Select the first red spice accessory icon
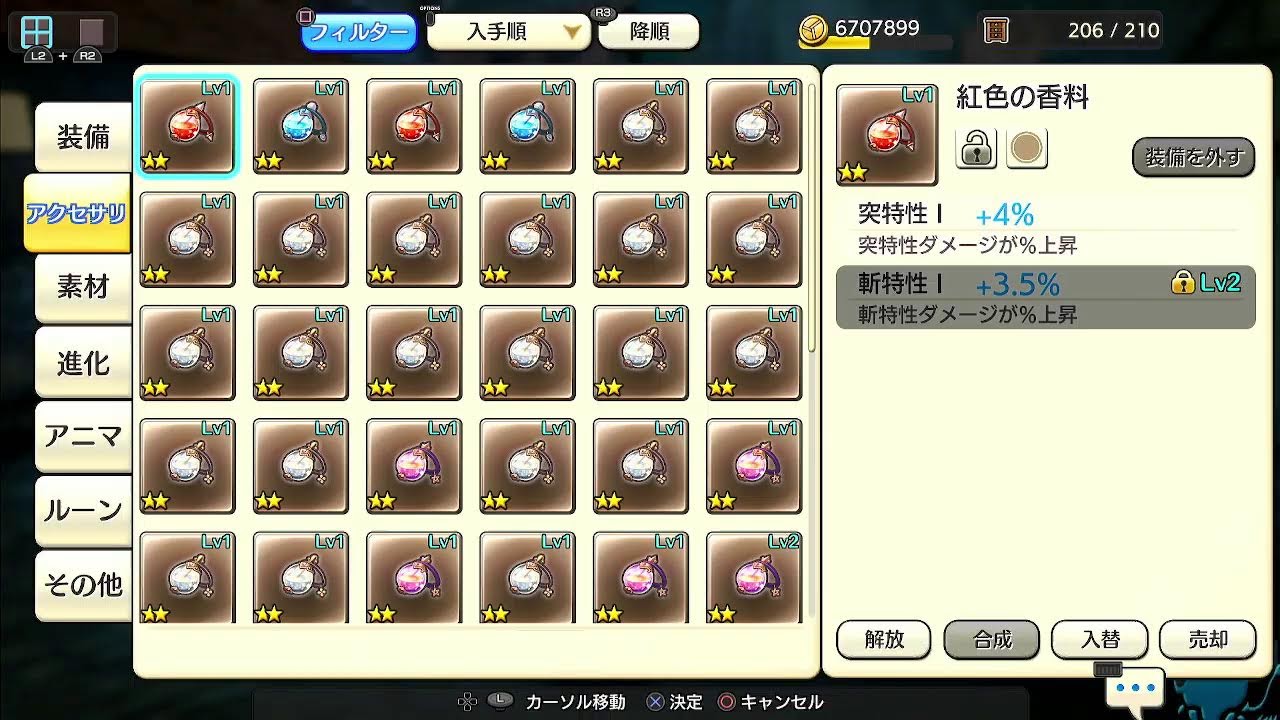Image resolution: width=1280 pixels, height=720 pixels. pos(187,126)
